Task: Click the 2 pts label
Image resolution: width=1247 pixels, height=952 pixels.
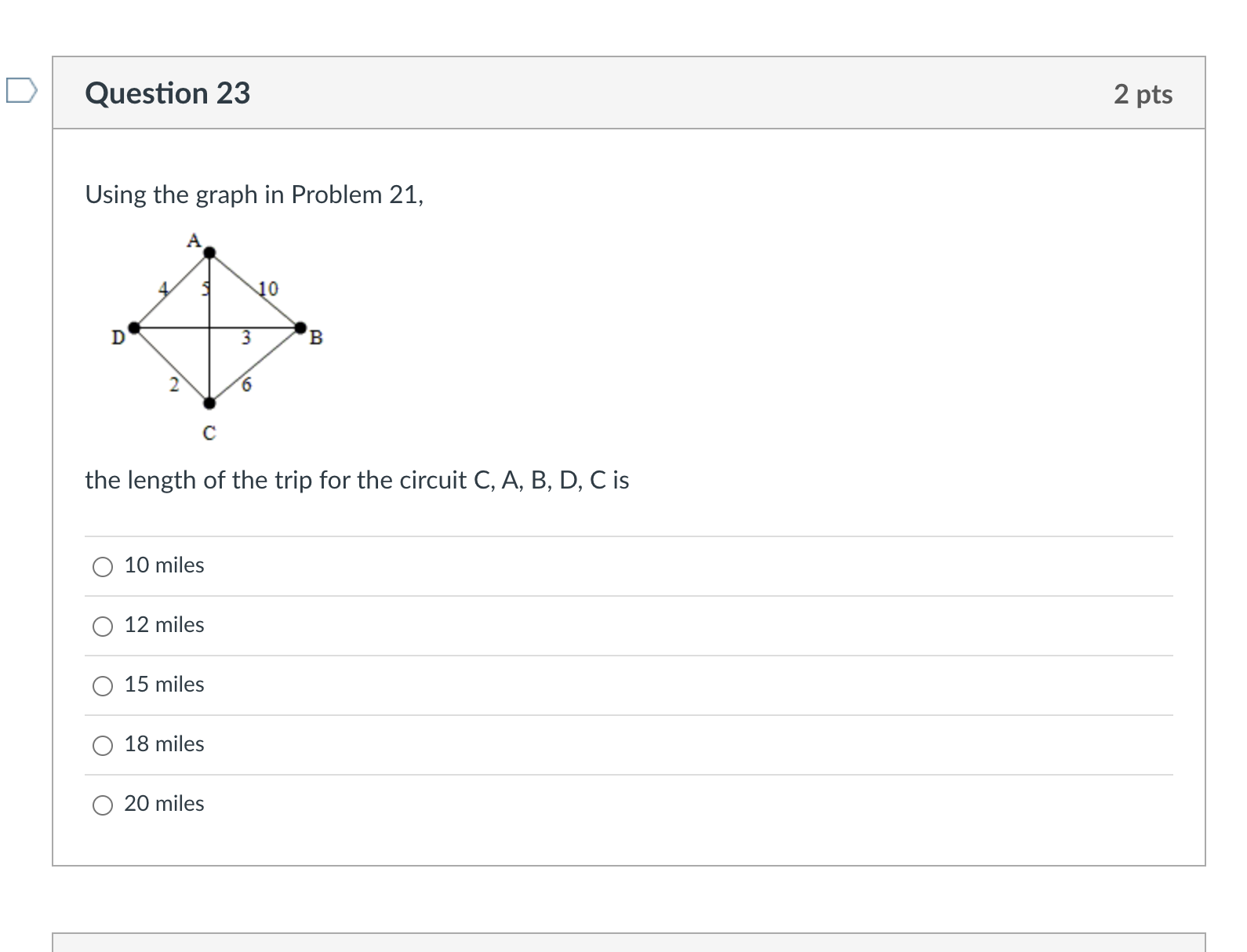Action: coord(1144,93)
